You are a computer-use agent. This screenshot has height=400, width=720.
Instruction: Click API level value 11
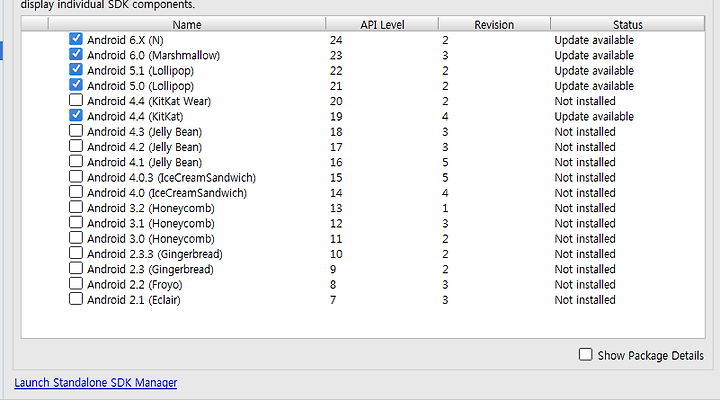[x=336, y=239]
